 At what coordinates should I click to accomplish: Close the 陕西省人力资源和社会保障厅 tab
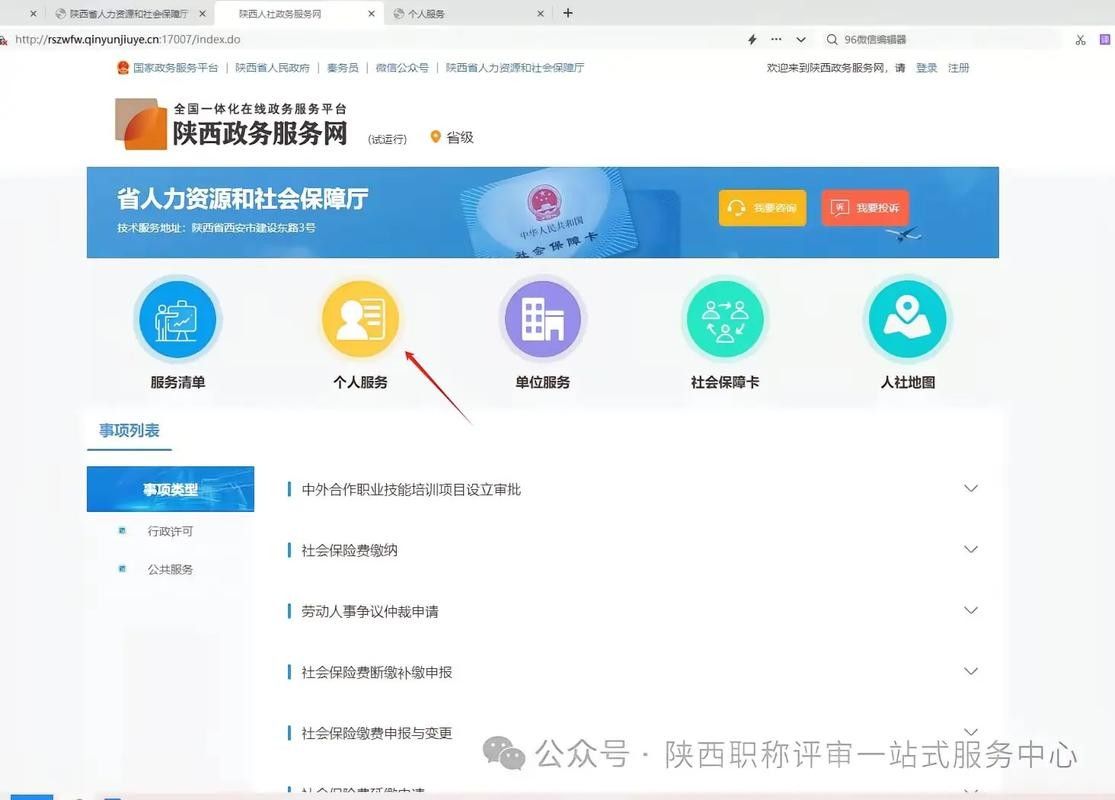pos(203,14)
